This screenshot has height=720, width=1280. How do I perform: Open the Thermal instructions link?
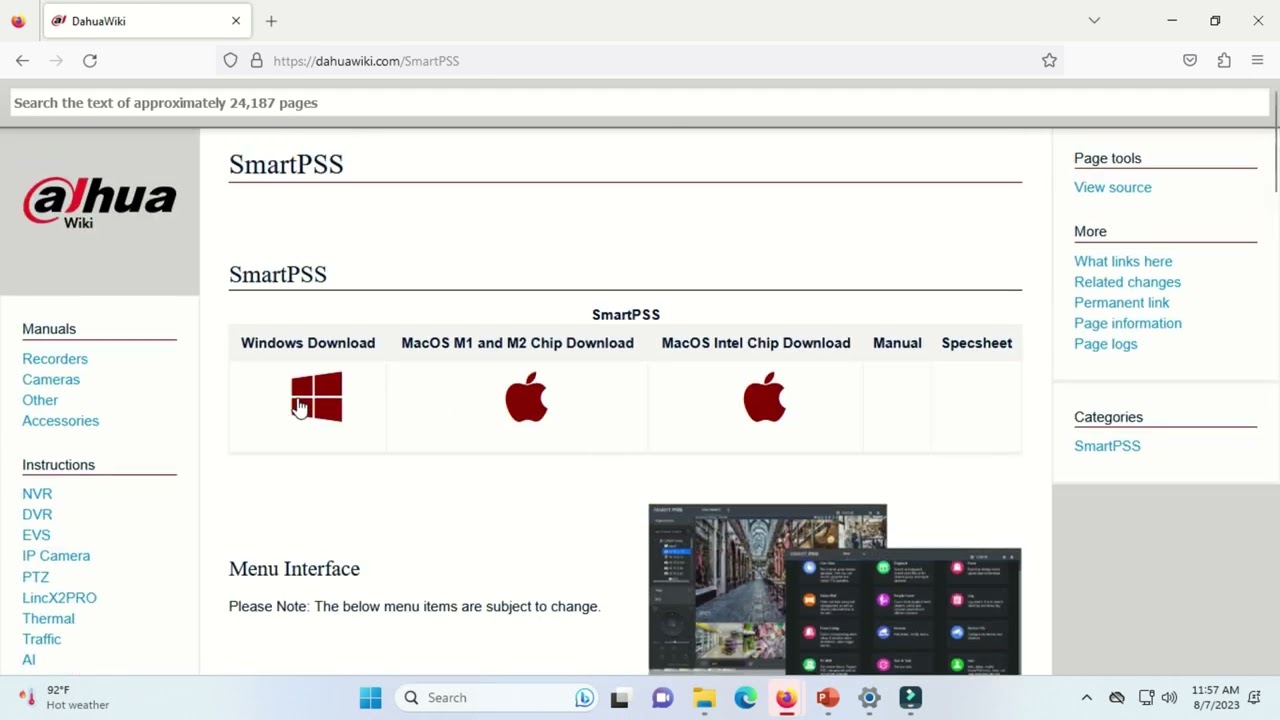click(48, 619)
